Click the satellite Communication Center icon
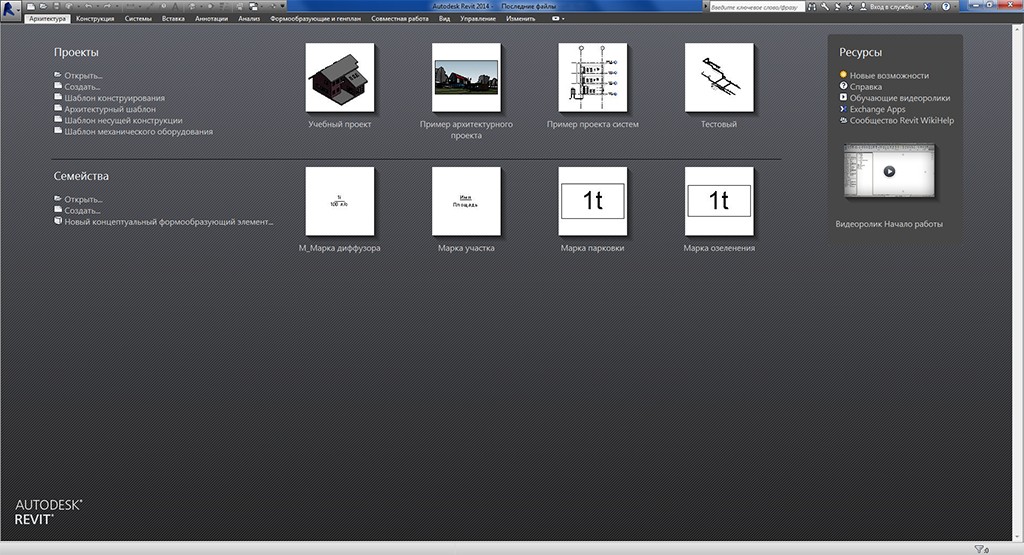Screen dimensions: 1024x555 tap(837, 7)
